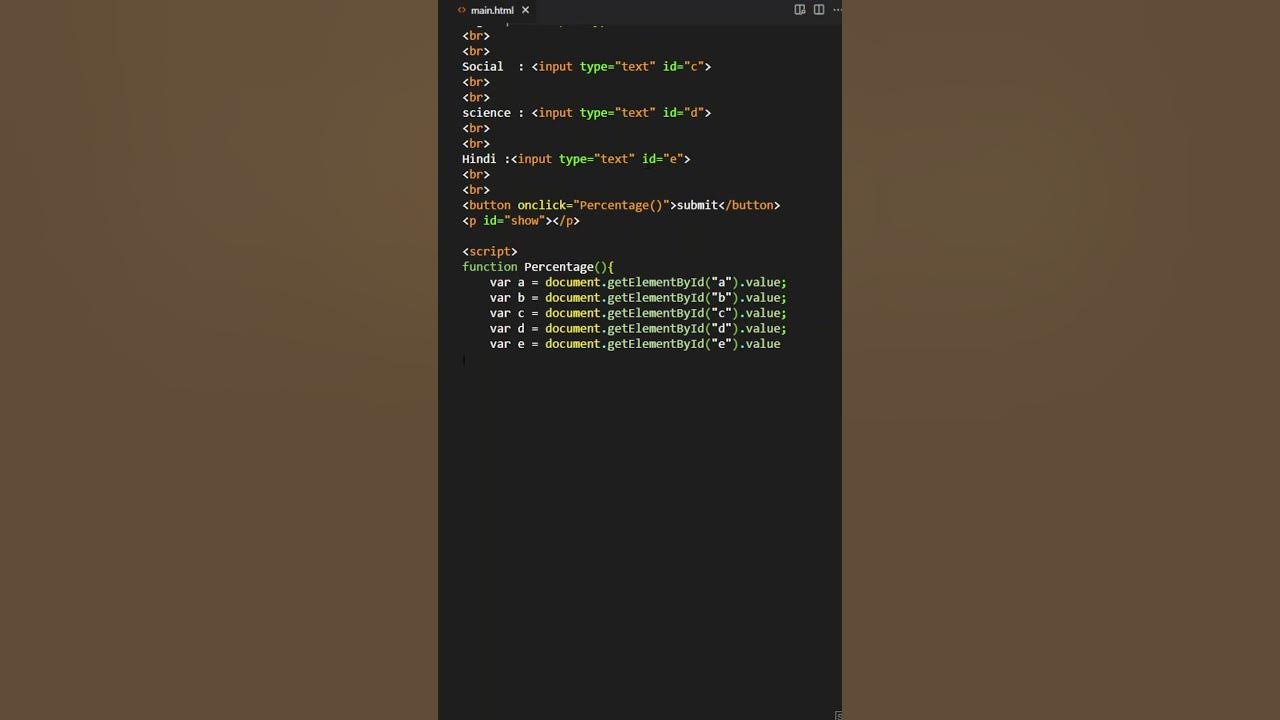1280x720 pixels.
Task: Click onclick="Percentage()" in the button tag
Action: pyautogui.click(x=593, y=205)
